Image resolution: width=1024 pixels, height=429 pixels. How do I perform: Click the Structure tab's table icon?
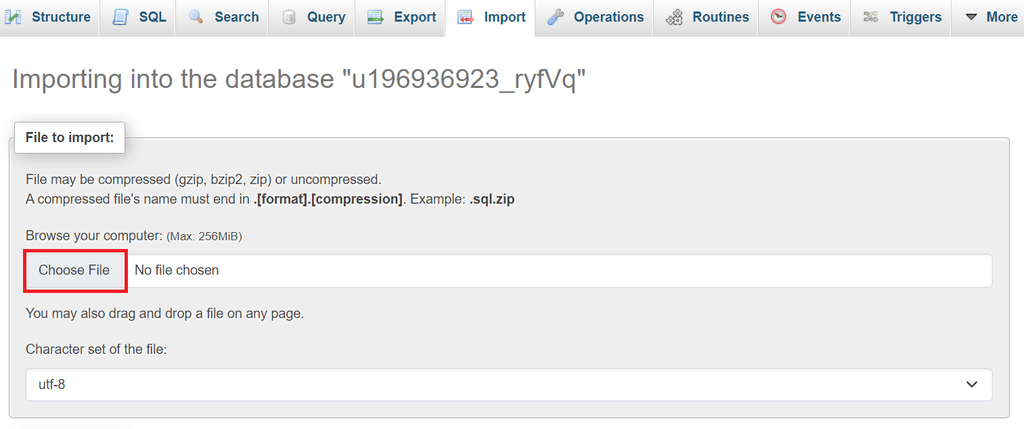coord(14,17)
